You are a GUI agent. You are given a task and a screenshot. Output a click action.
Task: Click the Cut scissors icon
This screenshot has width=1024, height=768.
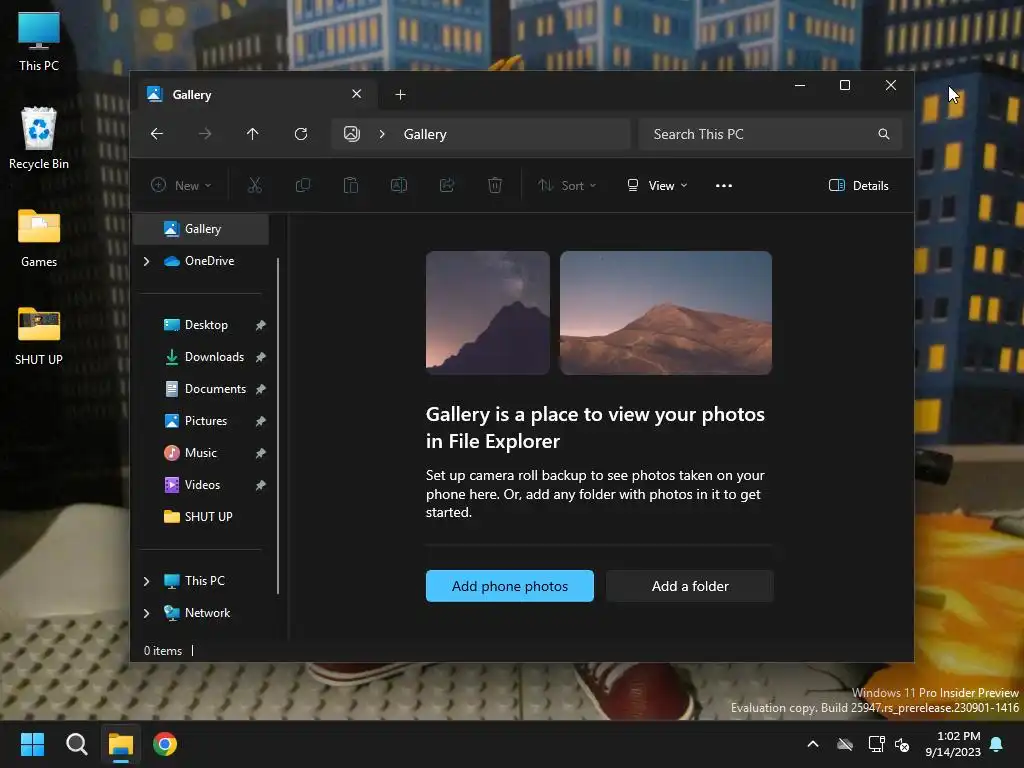click(x=255, y=185)
